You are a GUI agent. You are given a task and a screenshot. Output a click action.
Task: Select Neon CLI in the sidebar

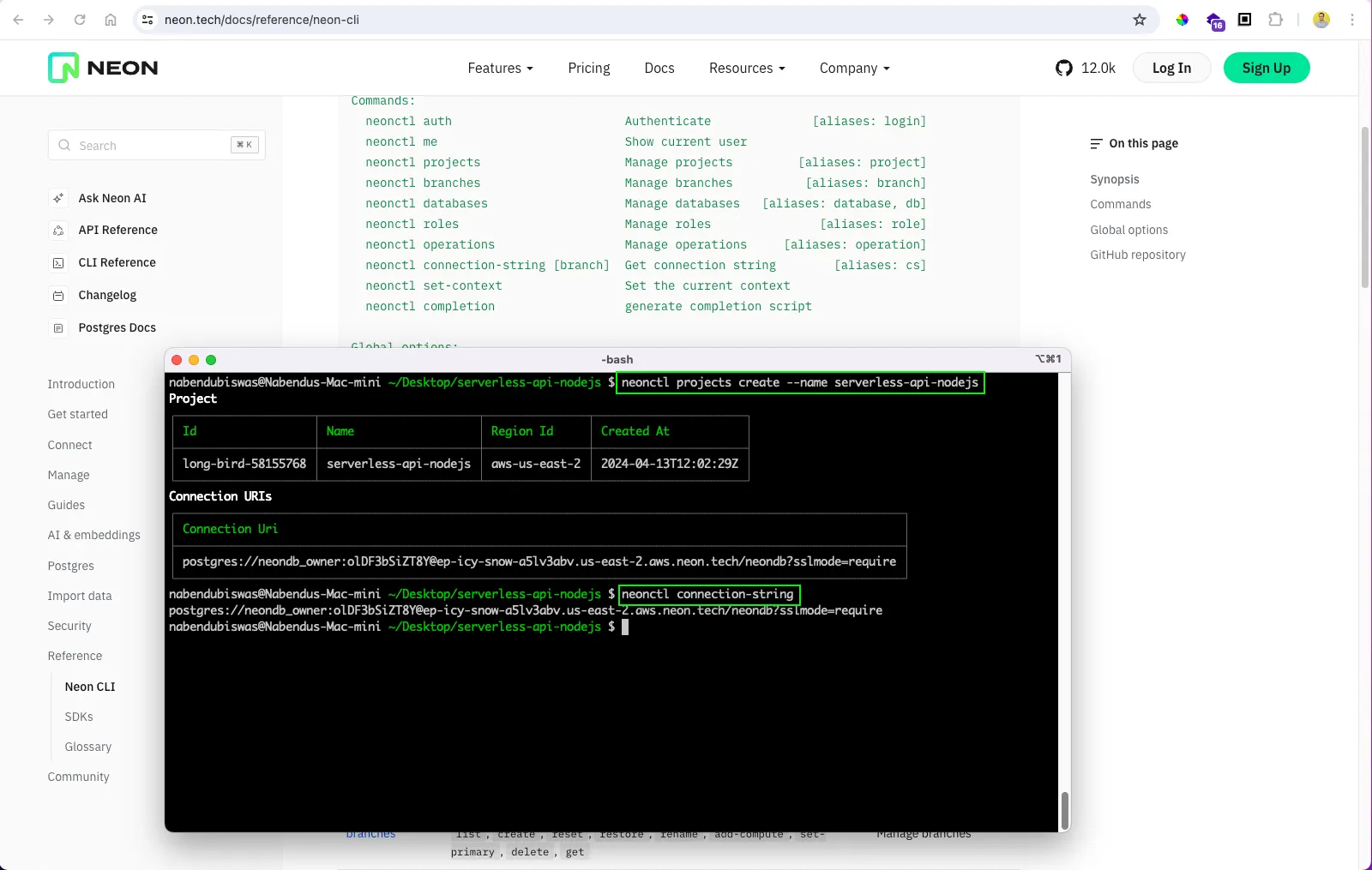(90, 687)
